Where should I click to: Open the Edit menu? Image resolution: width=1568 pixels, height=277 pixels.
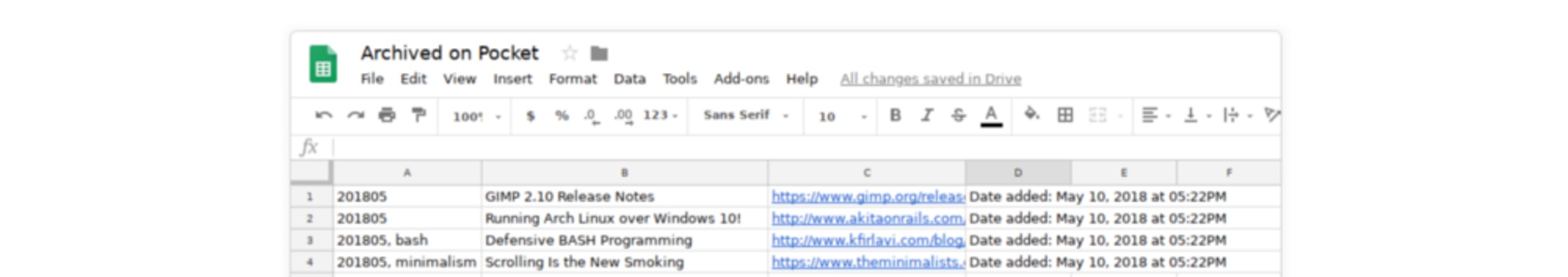coord(414,79)
